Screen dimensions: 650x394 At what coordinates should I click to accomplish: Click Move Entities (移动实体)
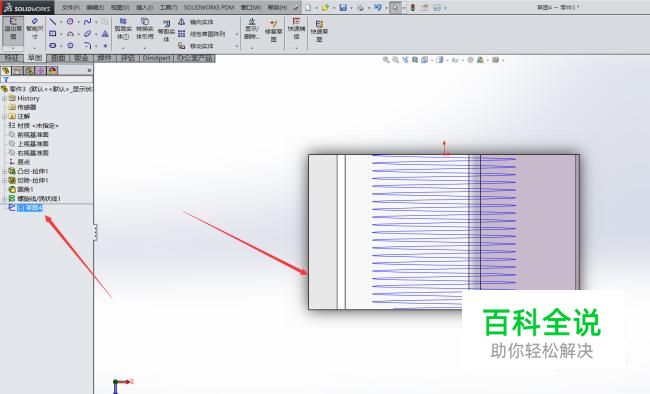(196, 46)
